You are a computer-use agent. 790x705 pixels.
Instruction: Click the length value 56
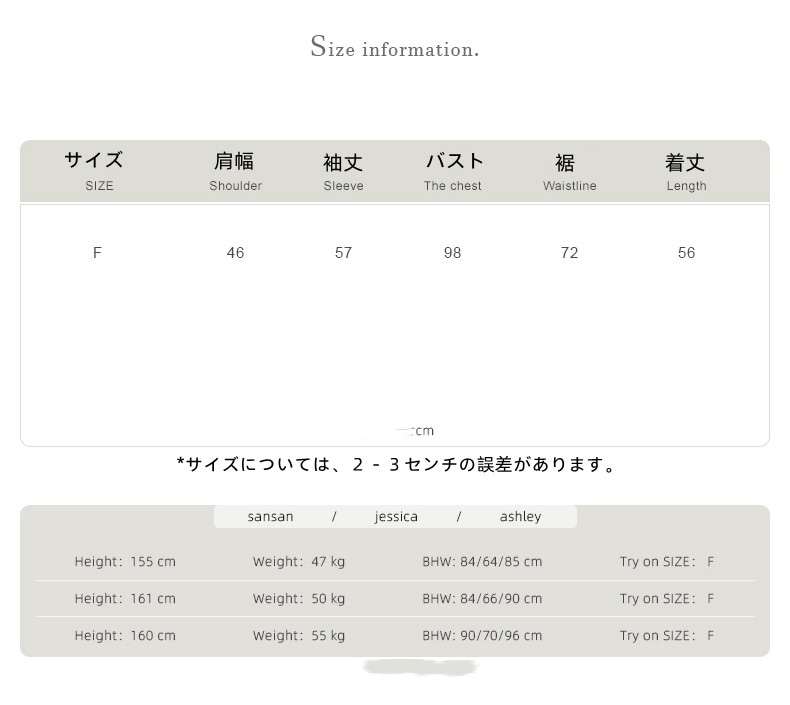(686, 253)
